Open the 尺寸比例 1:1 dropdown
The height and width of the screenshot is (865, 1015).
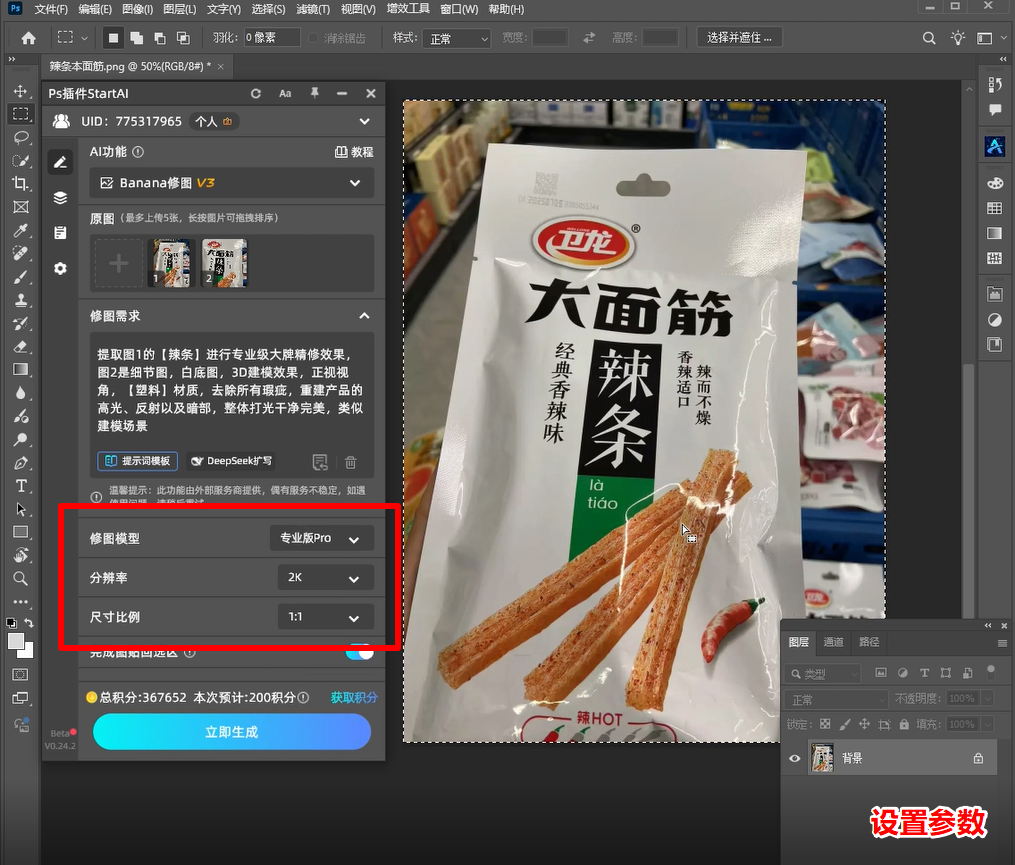(326, 617)
